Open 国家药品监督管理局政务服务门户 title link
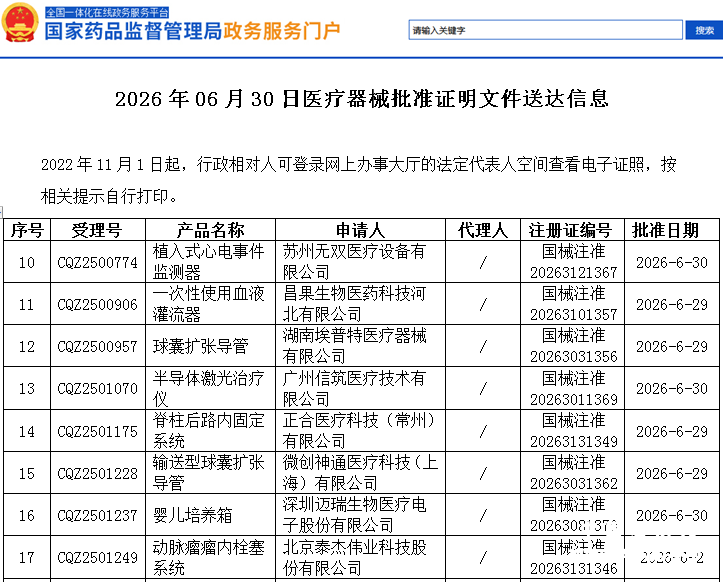 tap(193, 31)
